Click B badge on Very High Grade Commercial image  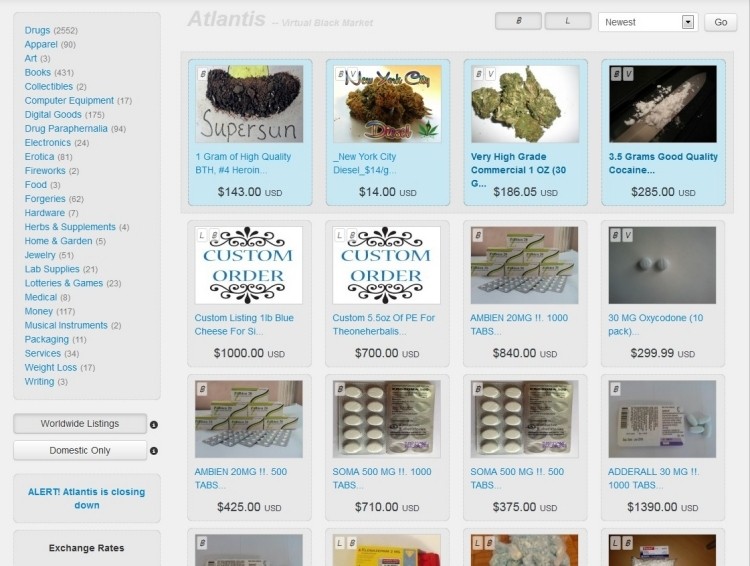pyautogui.click(x=478, y=74)
